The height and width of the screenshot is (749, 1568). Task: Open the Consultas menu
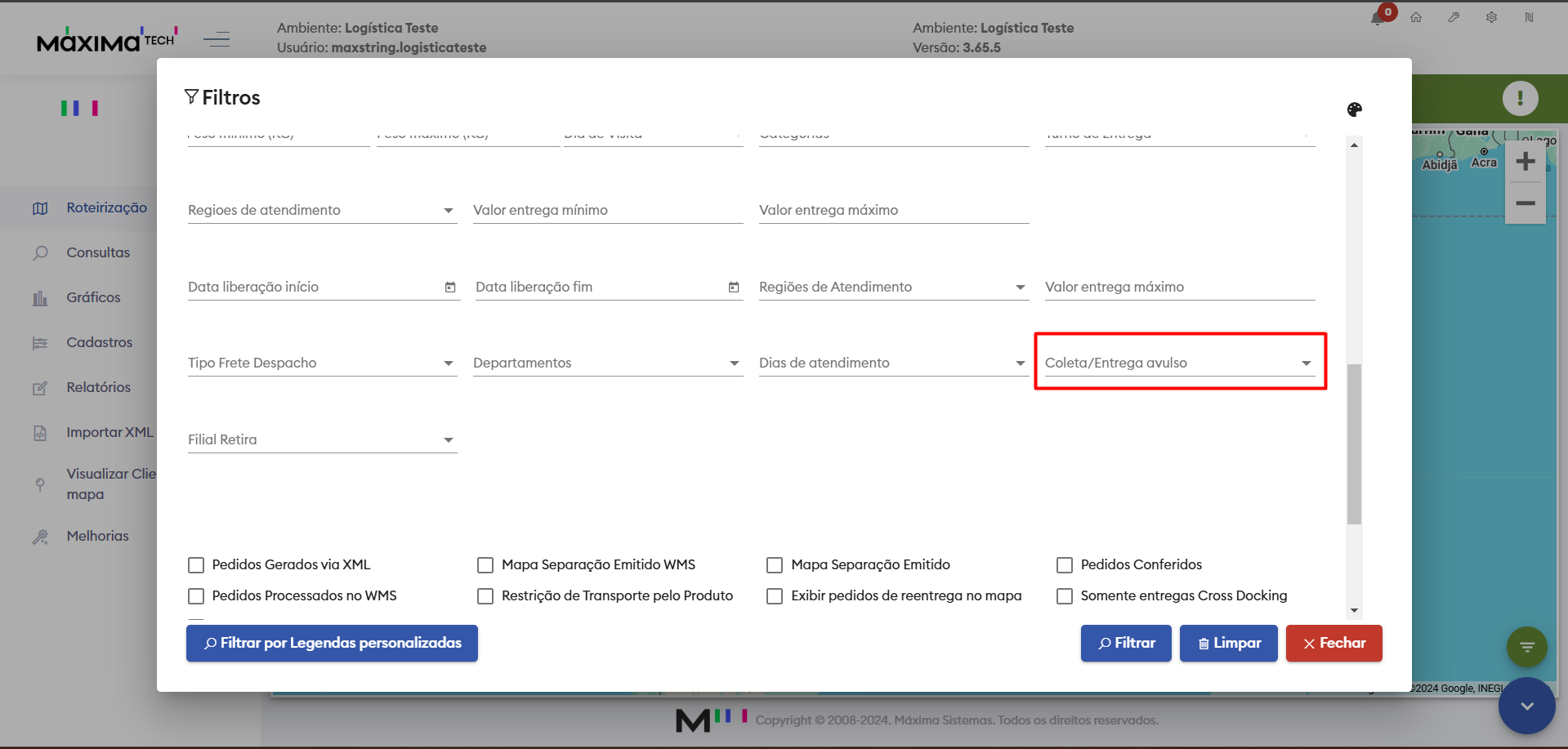[x=98, y=253]
